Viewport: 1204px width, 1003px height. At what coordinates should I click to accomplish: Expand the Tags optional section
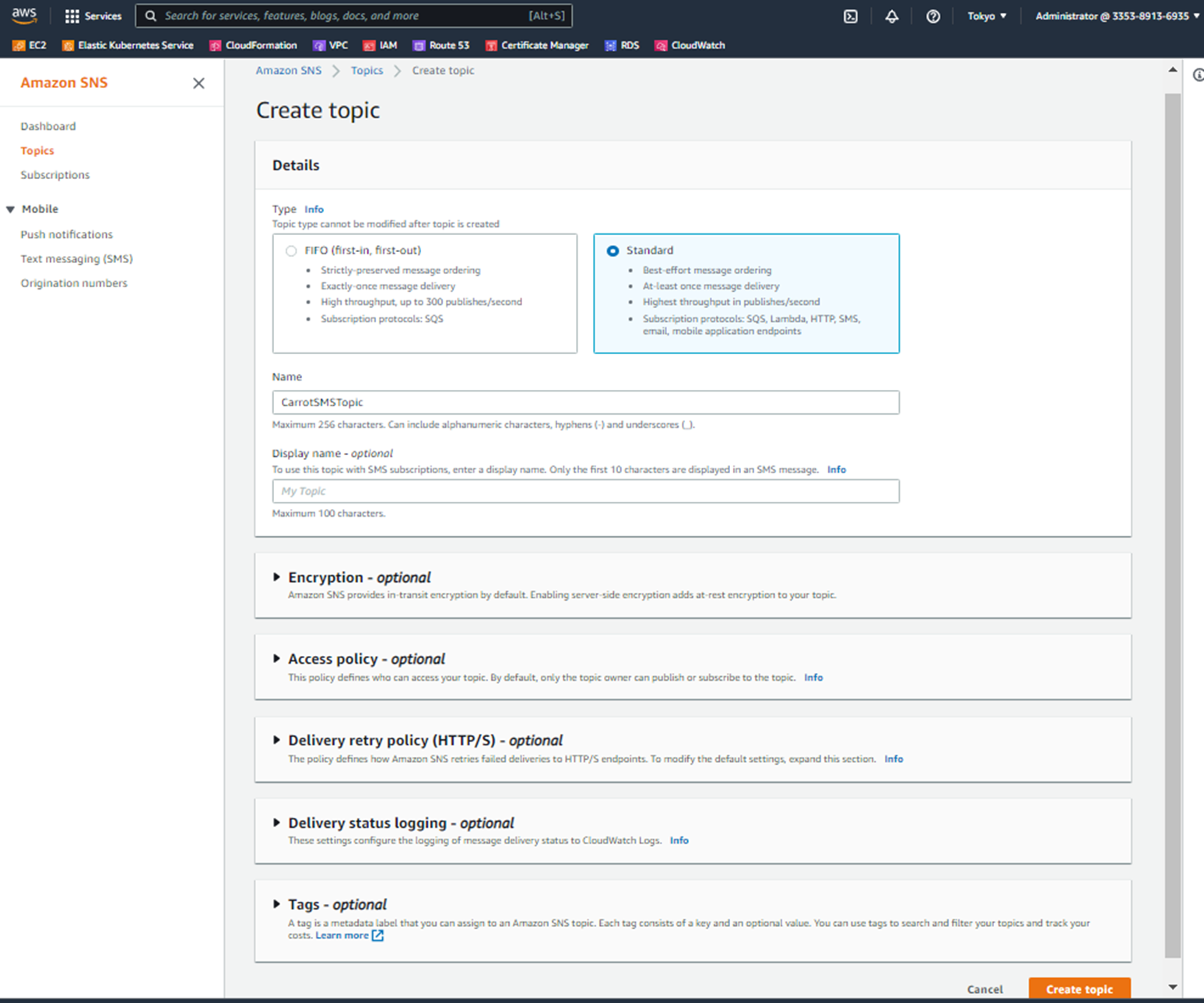(x=276, y=904)
